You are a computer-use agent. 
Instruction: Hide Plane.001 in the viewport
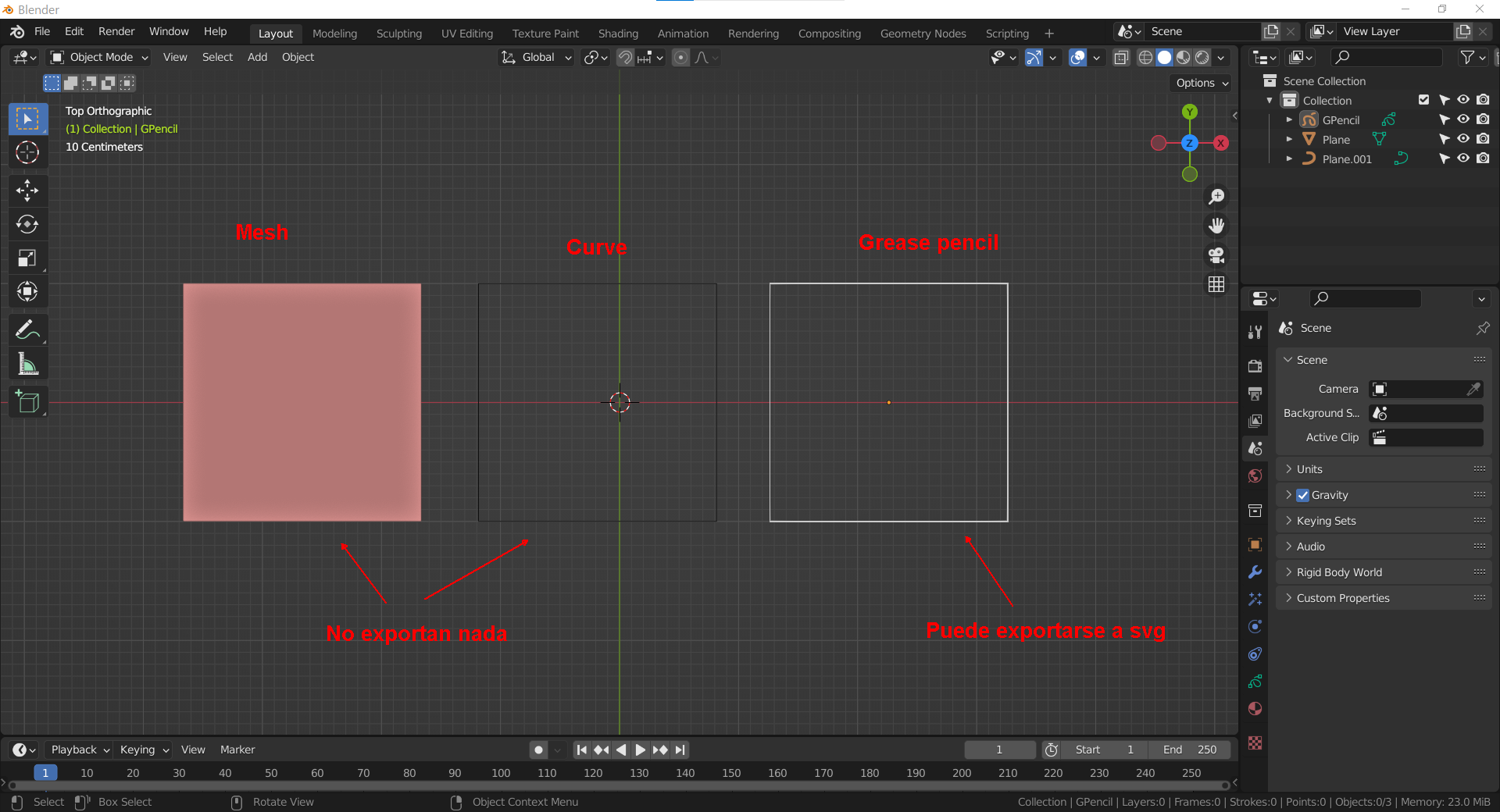(1463, 158)
